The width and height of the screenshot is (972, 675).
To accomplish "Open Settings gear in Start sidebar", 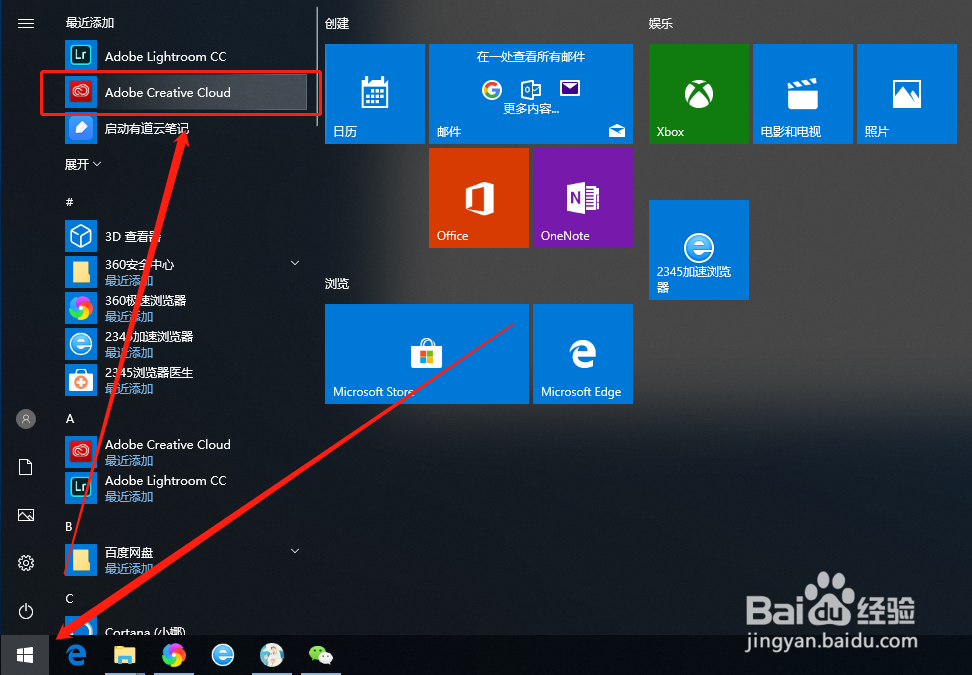I will tap(25, 563).
